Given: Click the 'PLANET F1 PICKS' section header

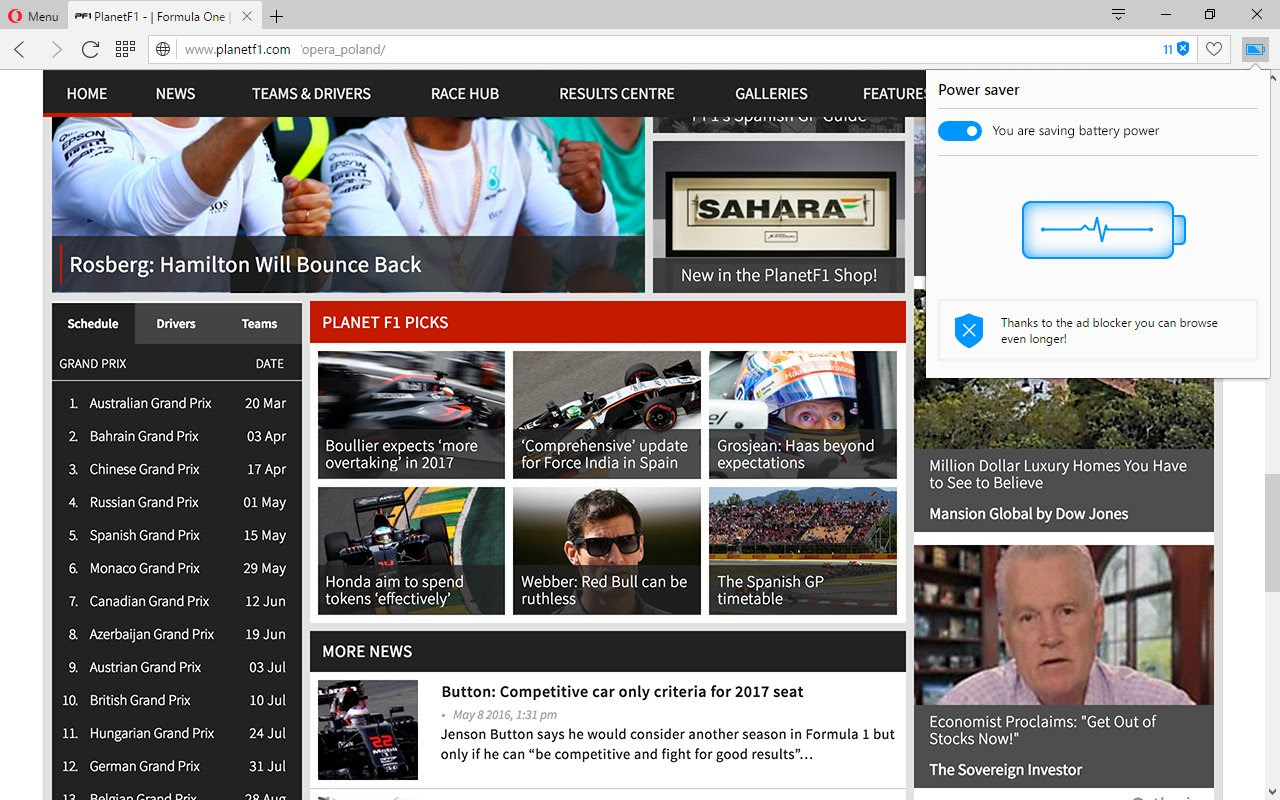Looking at the screenshot, I should click(607, 323).
